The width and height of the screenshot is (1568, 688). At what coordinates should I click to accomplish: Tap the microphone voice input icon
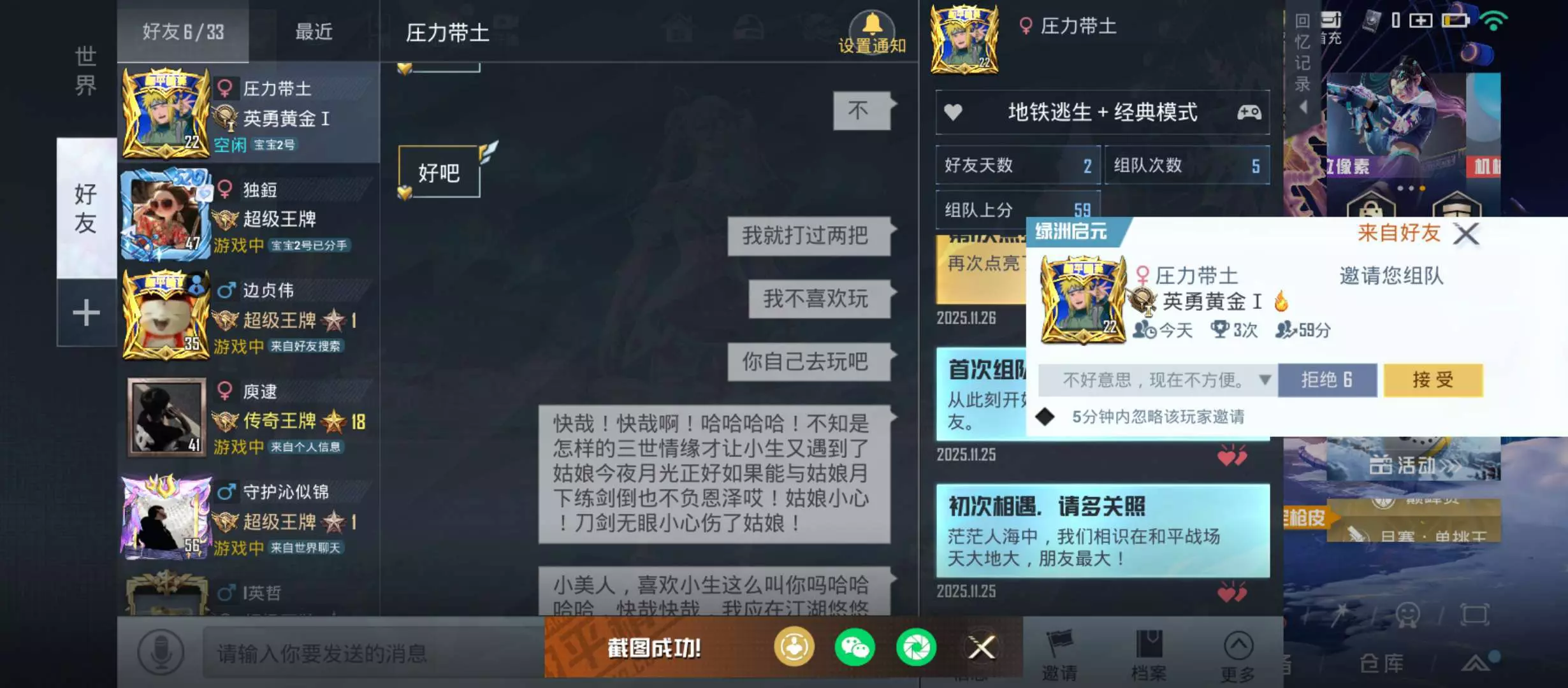pos(161,652)
